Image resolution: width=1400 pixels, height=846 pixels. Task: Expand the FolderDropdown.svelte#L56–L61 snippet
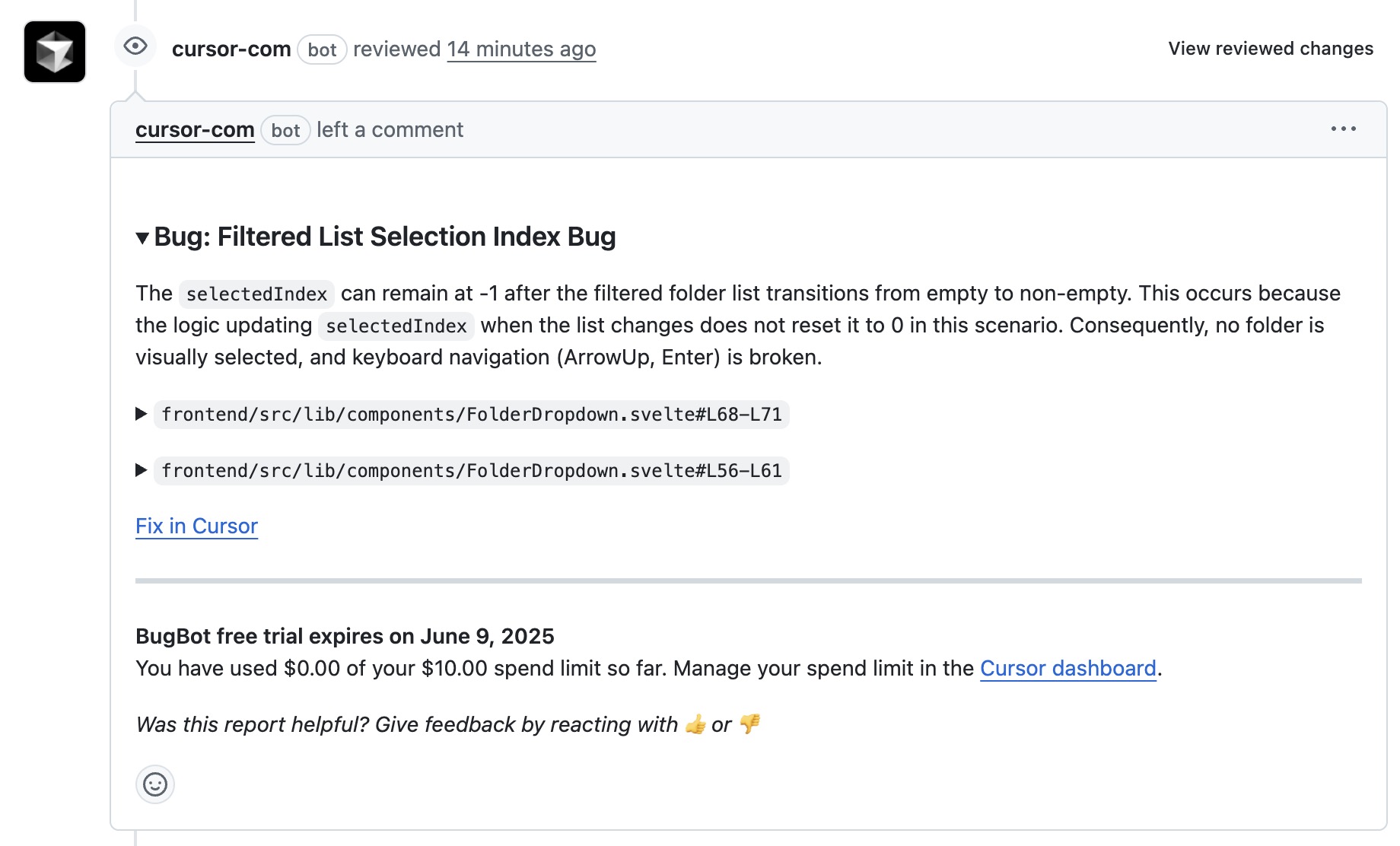click(142, 470)
